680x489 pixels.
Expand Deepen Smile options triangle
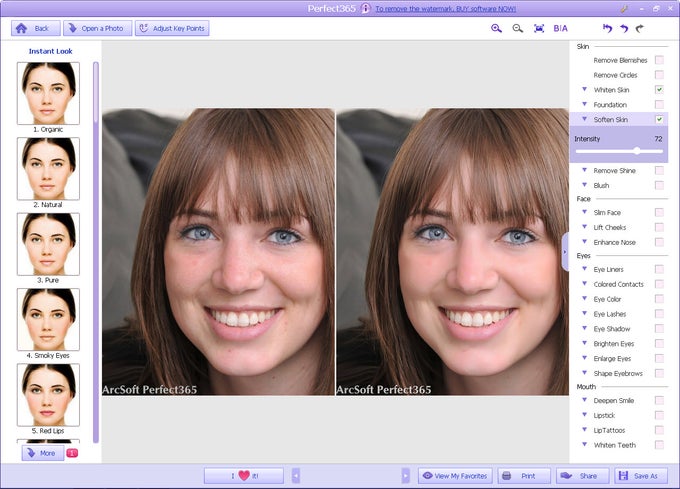[x=584, y=400]
